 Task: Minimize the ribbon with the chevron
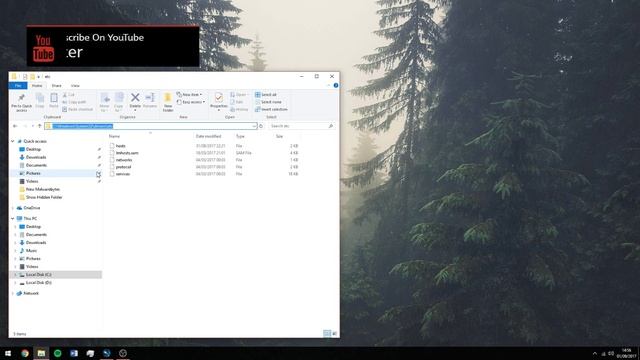[x=329, y=85]
